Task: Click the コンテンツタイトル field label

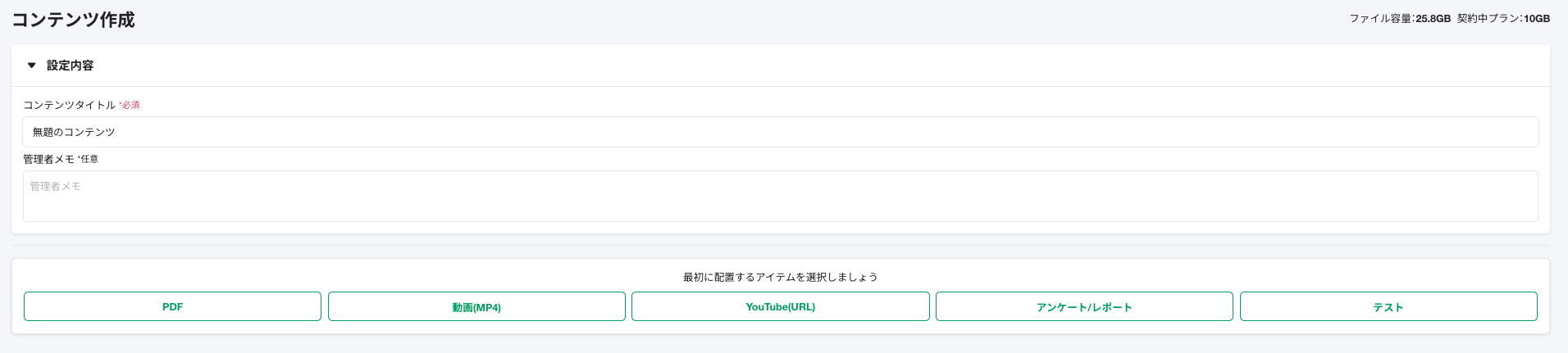Action: [x=69, y=105]
